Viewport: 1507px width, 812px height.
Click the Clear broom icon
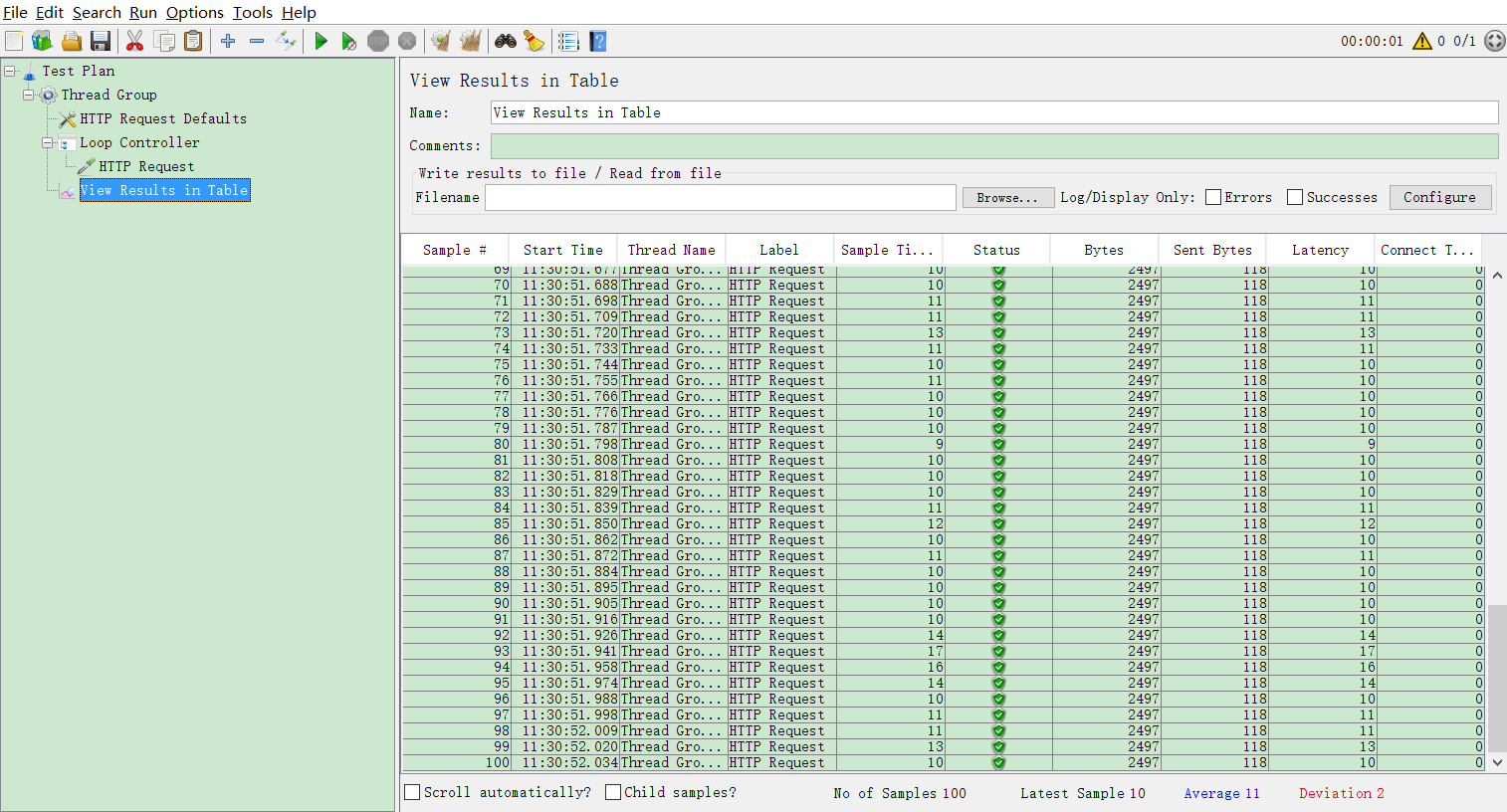tap(441, 41)
